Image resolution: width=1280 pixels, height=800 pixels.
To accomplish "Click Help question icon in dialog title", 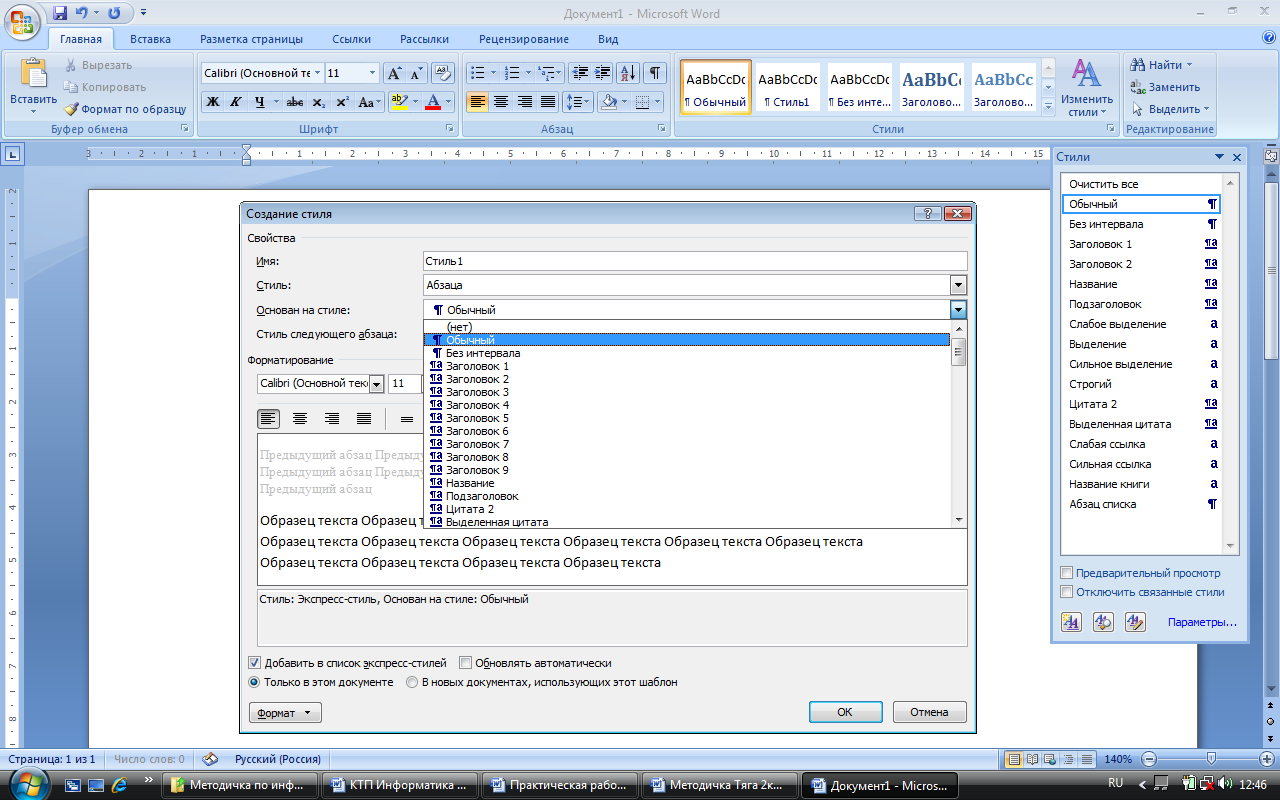I will [927, 214].
